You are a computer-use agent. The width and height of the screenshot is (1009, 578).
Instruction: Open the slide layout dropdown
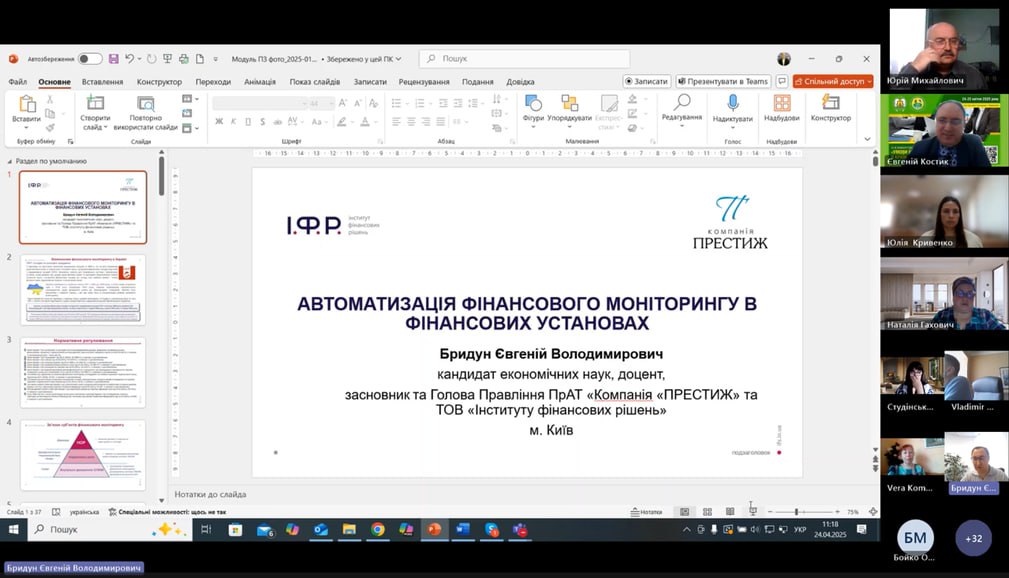pyautogui.click(x=190, y=99)
